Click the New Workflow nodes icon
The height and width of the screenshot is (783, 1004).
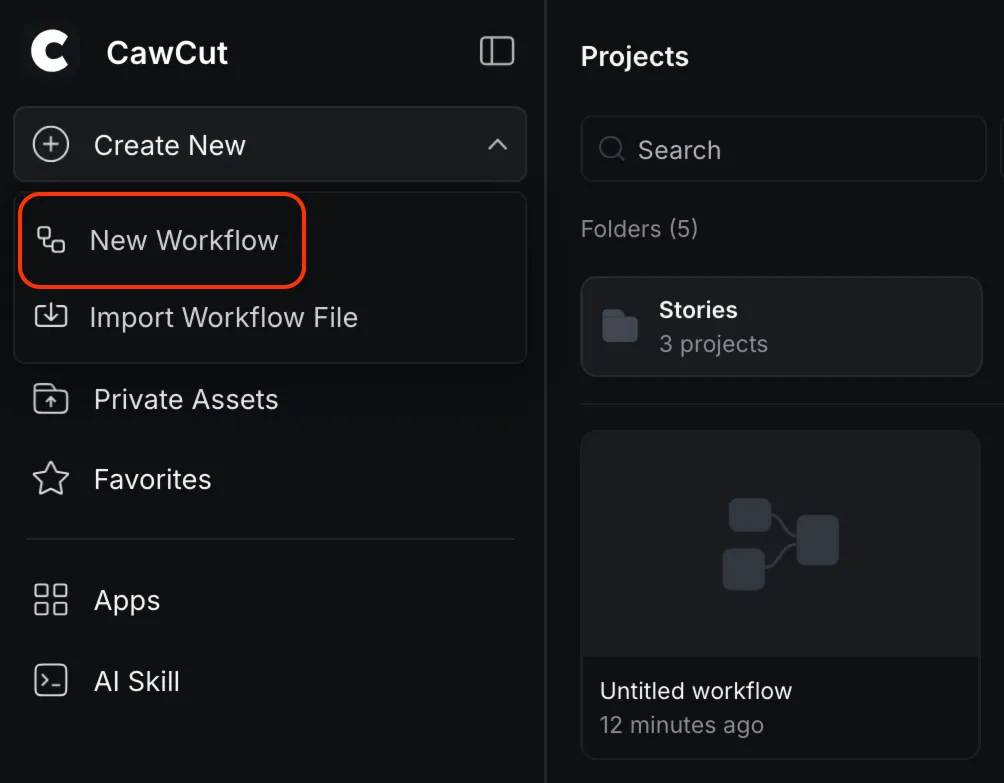point(51,240)
